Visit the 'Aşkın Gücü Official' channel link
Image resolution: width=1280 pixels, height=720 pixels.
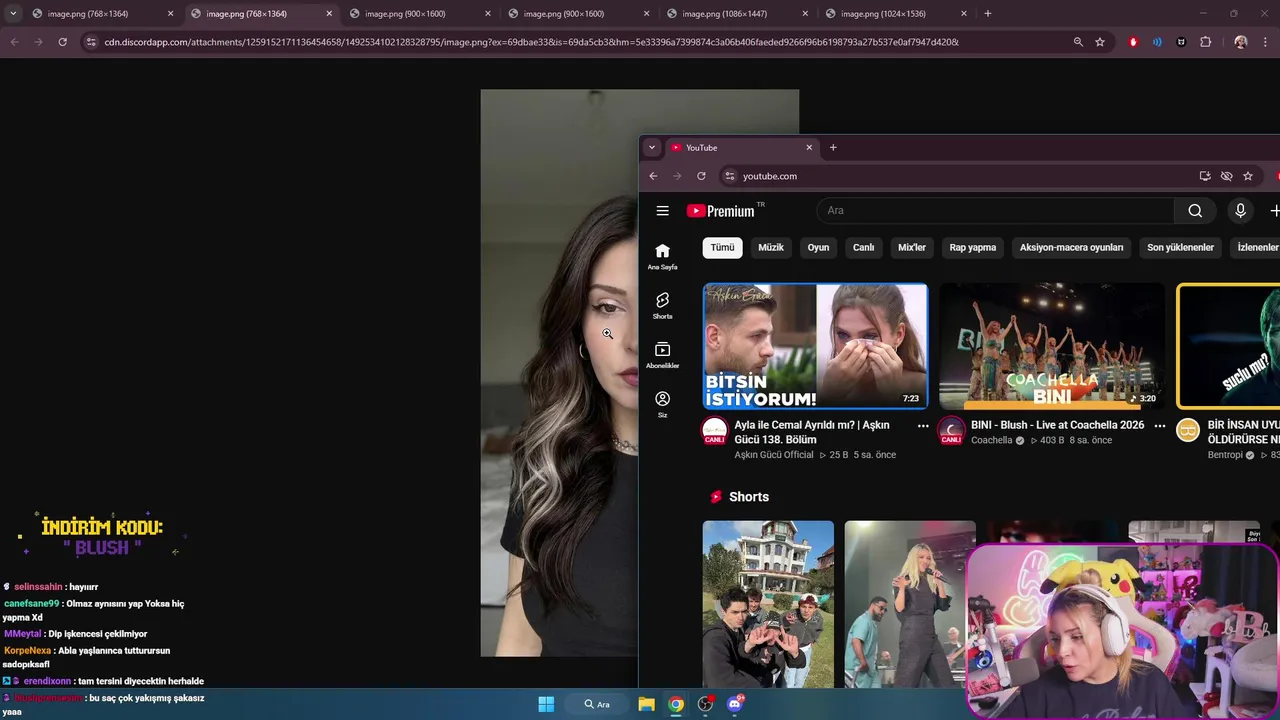point(774,455)
